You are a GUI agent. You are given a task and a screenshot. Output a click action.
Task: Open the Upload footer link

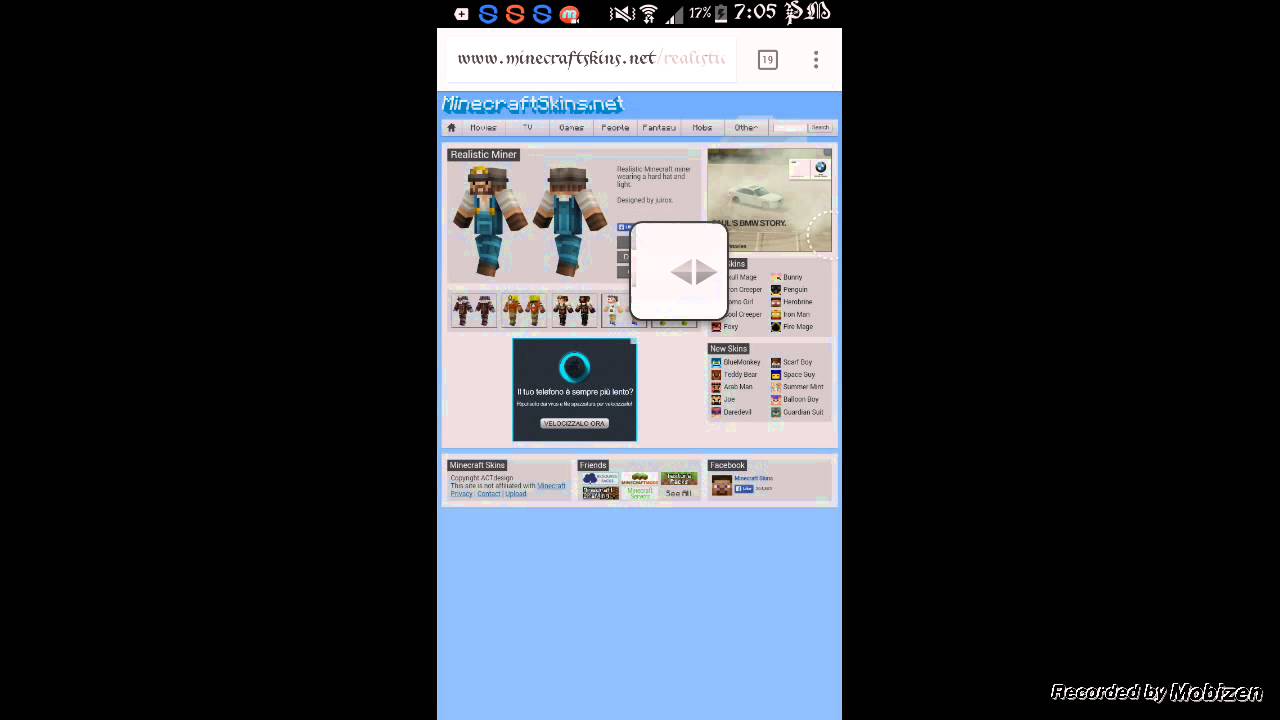[515, 494]
